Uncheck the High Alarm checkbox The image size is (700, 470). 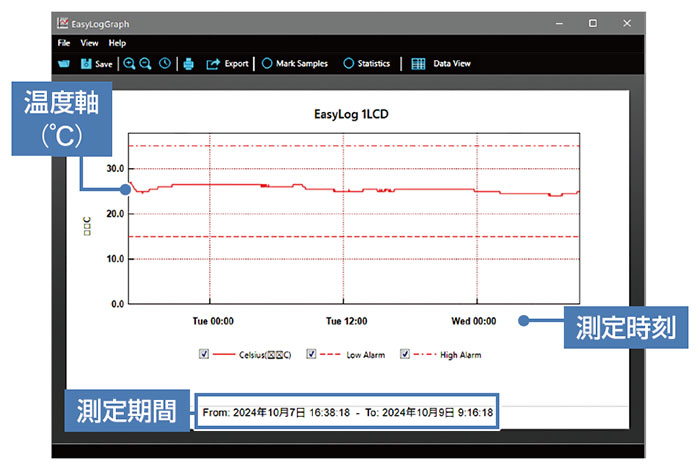point(405,354)
